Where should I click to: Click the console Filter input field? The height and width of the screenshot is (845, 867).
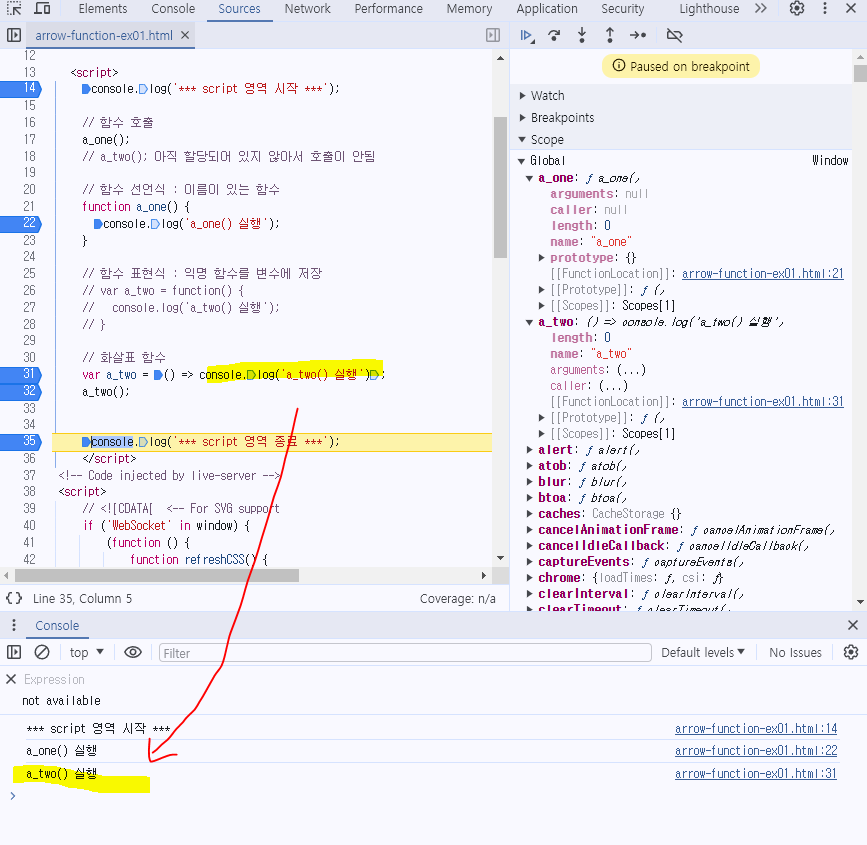click(x=405, y=653)
